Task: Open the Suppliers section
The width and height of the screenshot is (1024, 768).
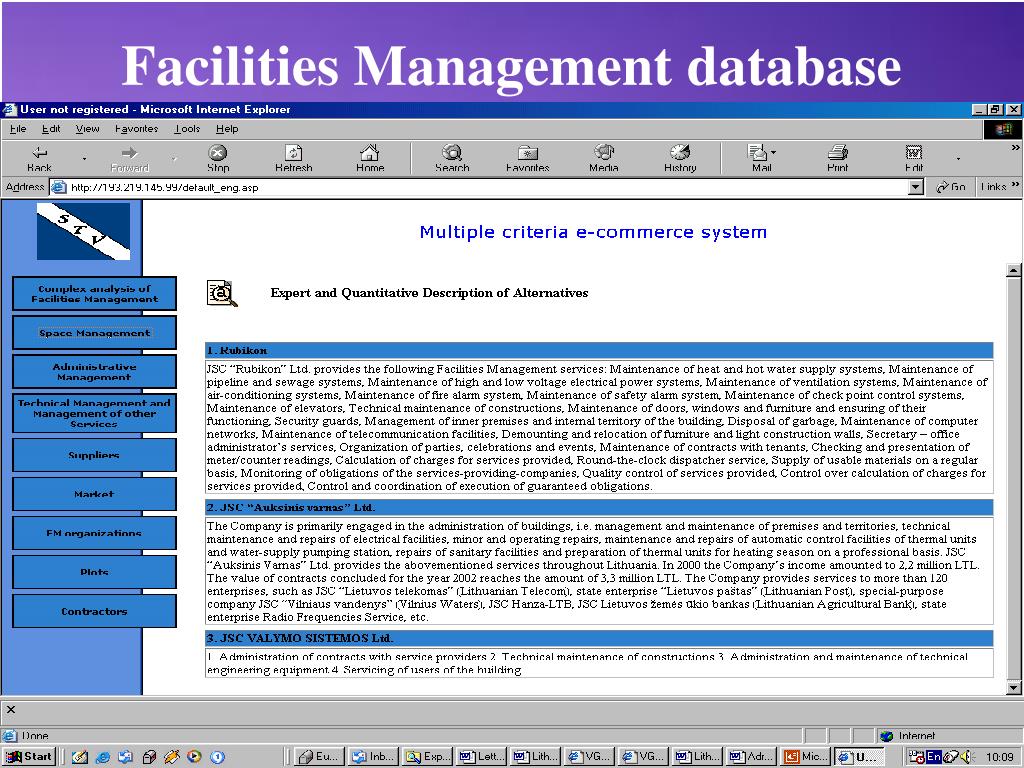Action: tap(94, 455)
